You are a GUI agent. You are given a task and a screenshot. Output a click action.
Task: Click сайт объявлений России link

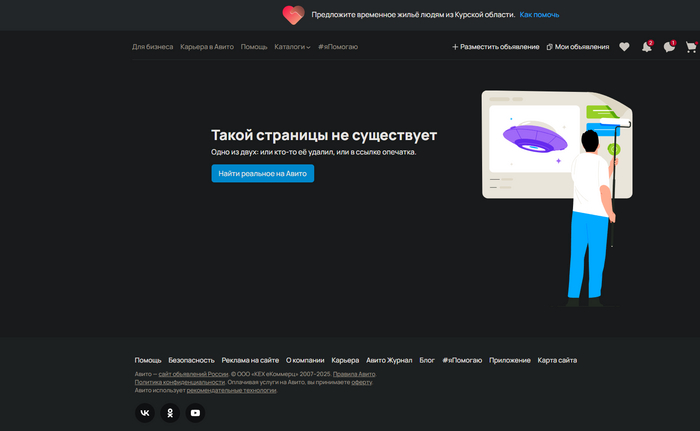pyautogui.click(x=193, y=374)
